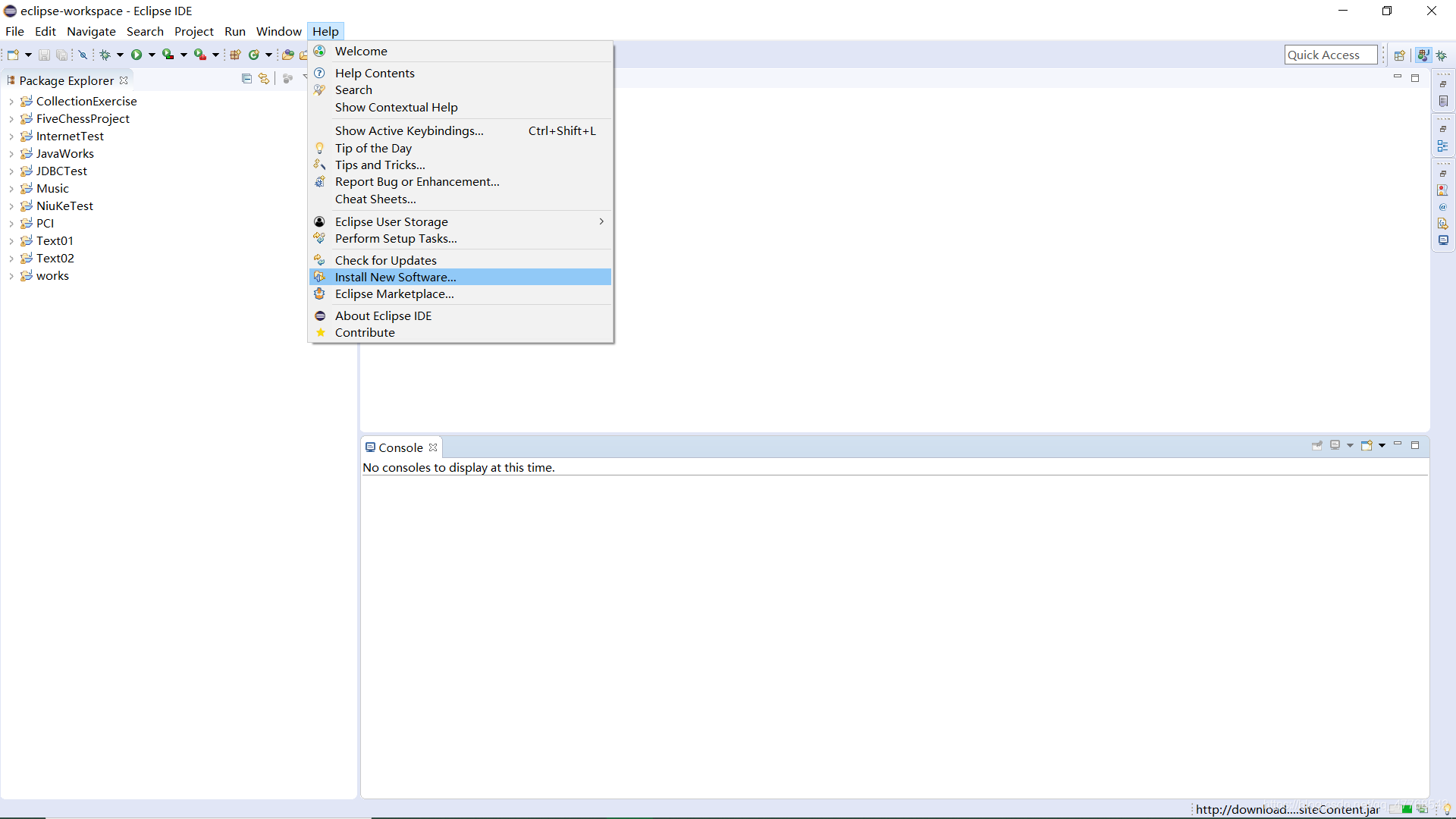1456x819 pixels.
Task: Choose Show Contextual Help
Action: click(x=460, y=107)
